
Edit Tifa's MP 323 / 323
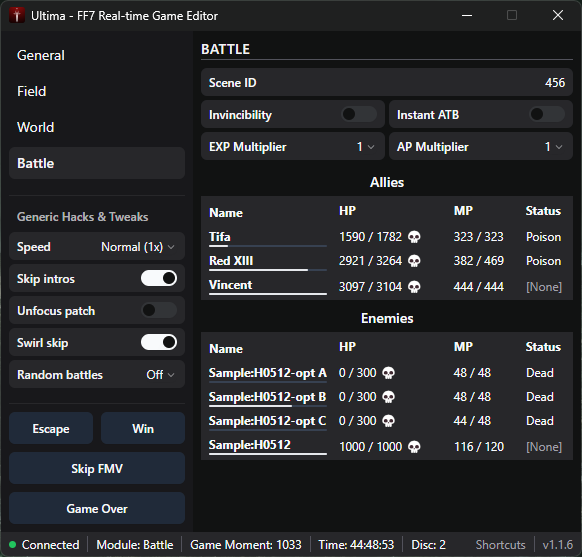coord(478,237)
